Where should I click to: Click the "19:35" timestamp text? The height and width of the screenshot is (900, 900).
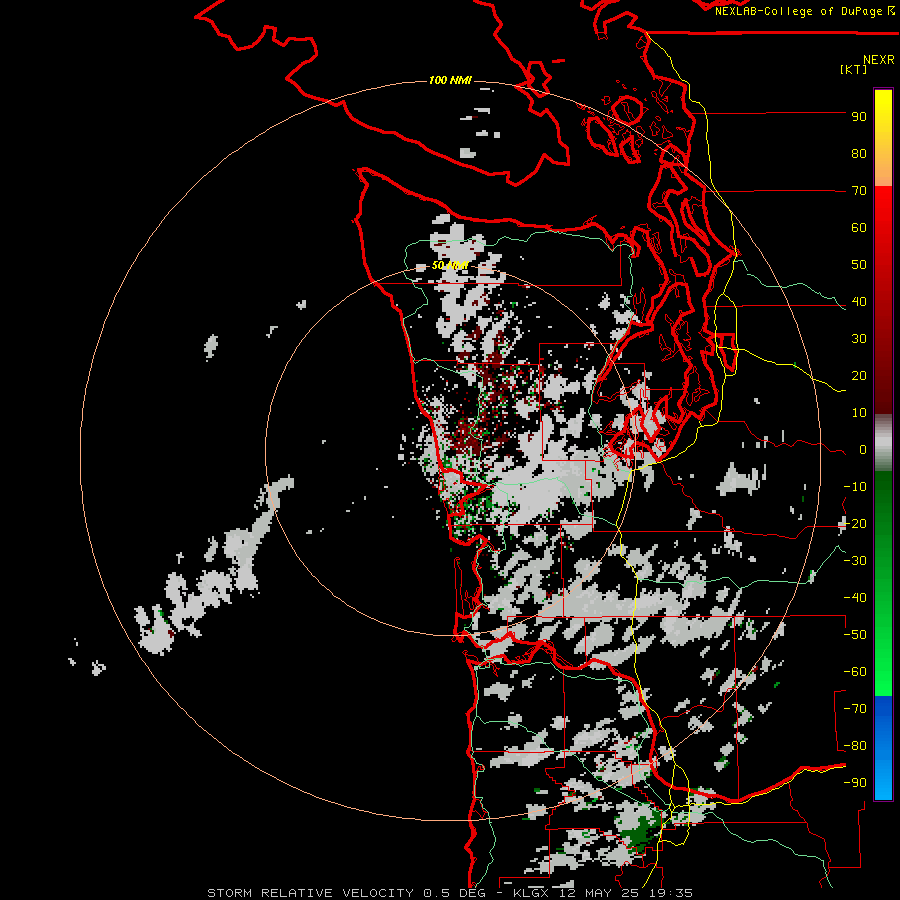pyautogui.click(x=671, y=893)
